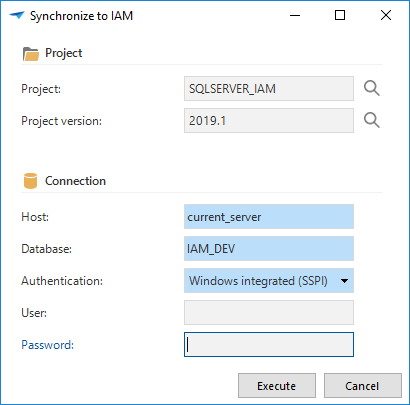Screen dimensions: 410x405
Task: Click the database cylinder icon beside Connection
Action: point(30,181)
